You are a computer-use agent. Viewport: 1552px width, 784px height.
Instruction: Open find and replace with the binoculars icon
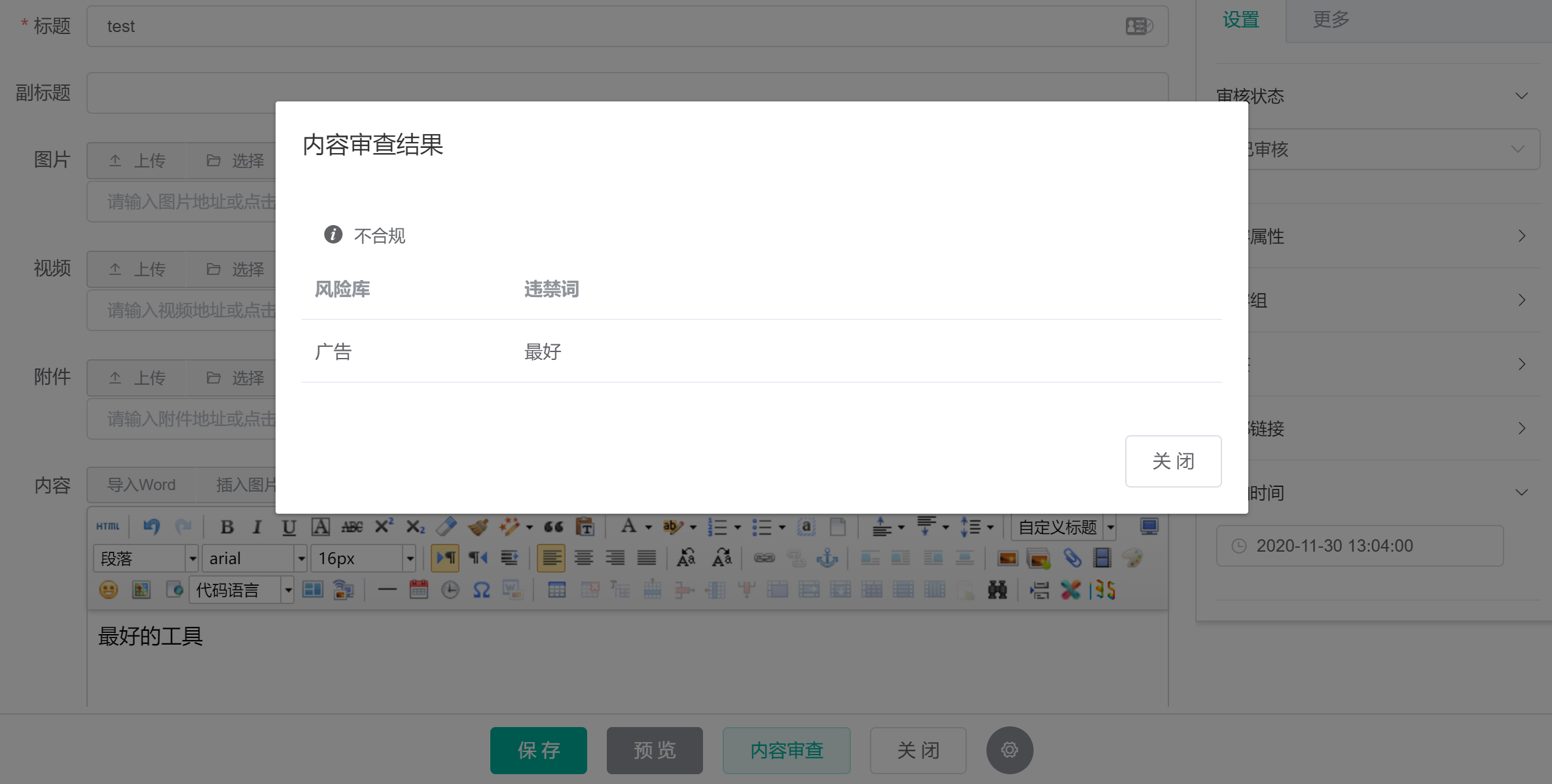(x=997, y=590)
